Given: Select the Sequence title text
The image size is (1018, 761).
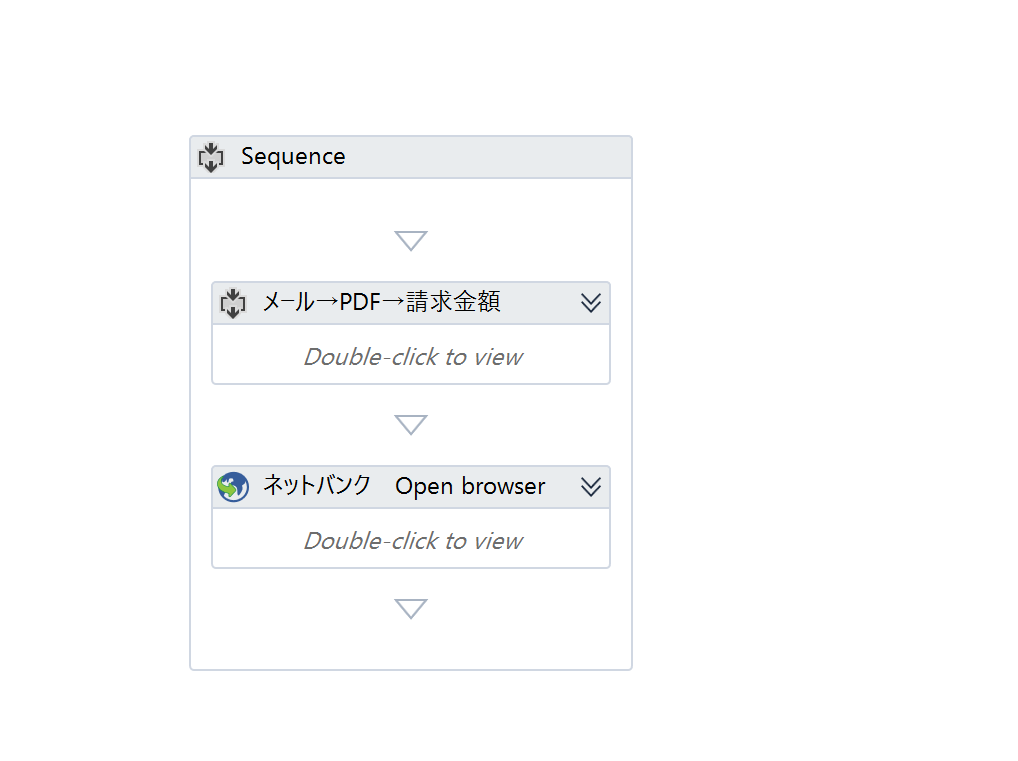Looking at the screenshot, I should (293, 156).
